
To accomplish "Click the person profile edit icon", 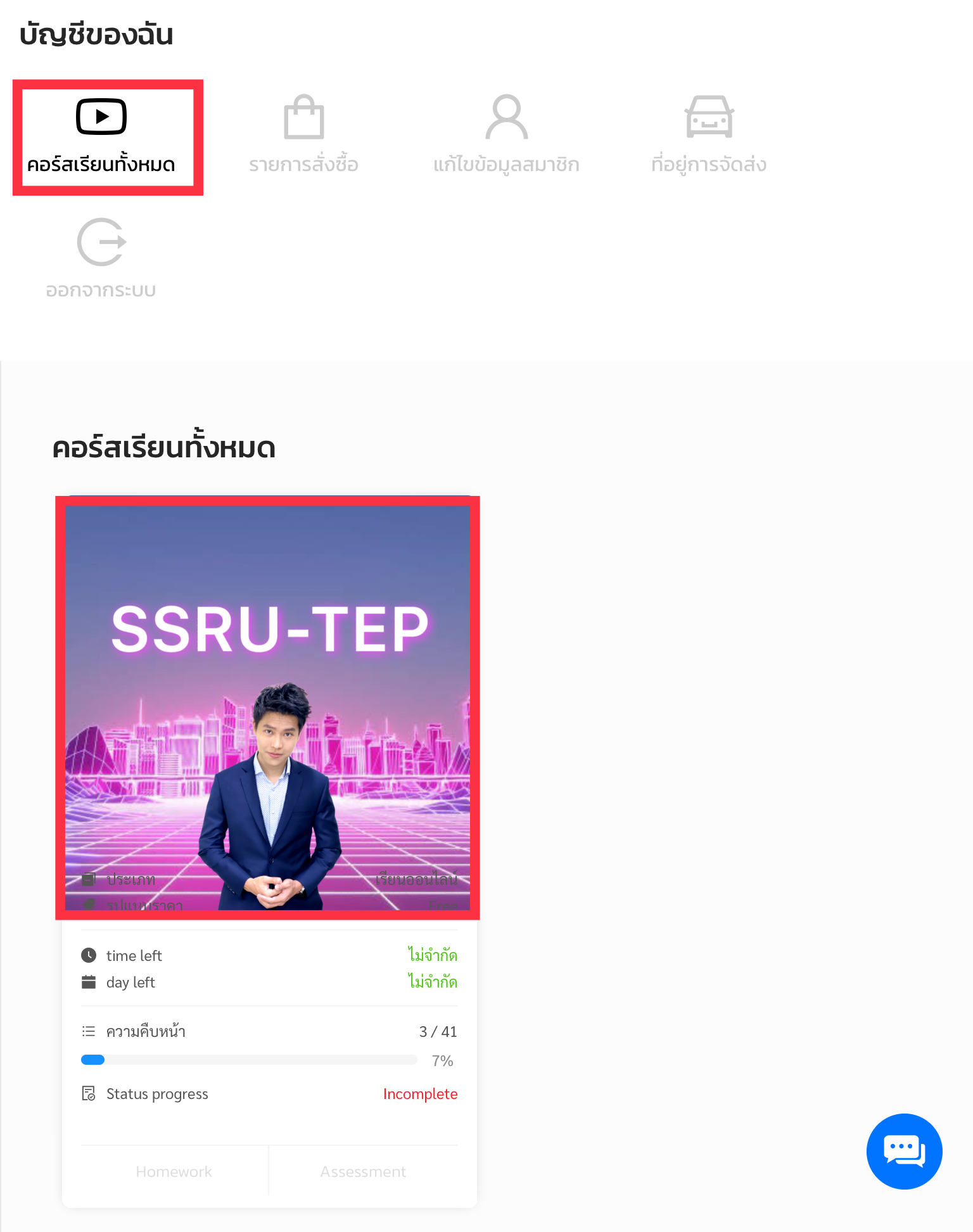I will tap(507, 117).
